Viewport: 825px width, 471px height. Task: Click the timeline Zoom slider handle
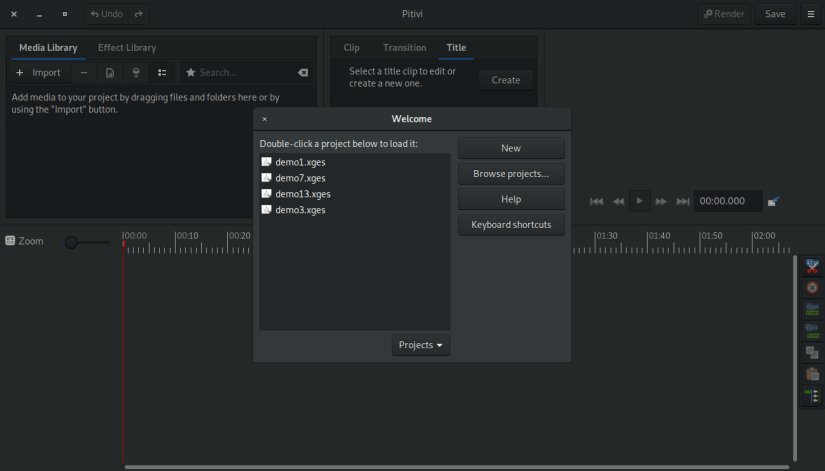71,242
